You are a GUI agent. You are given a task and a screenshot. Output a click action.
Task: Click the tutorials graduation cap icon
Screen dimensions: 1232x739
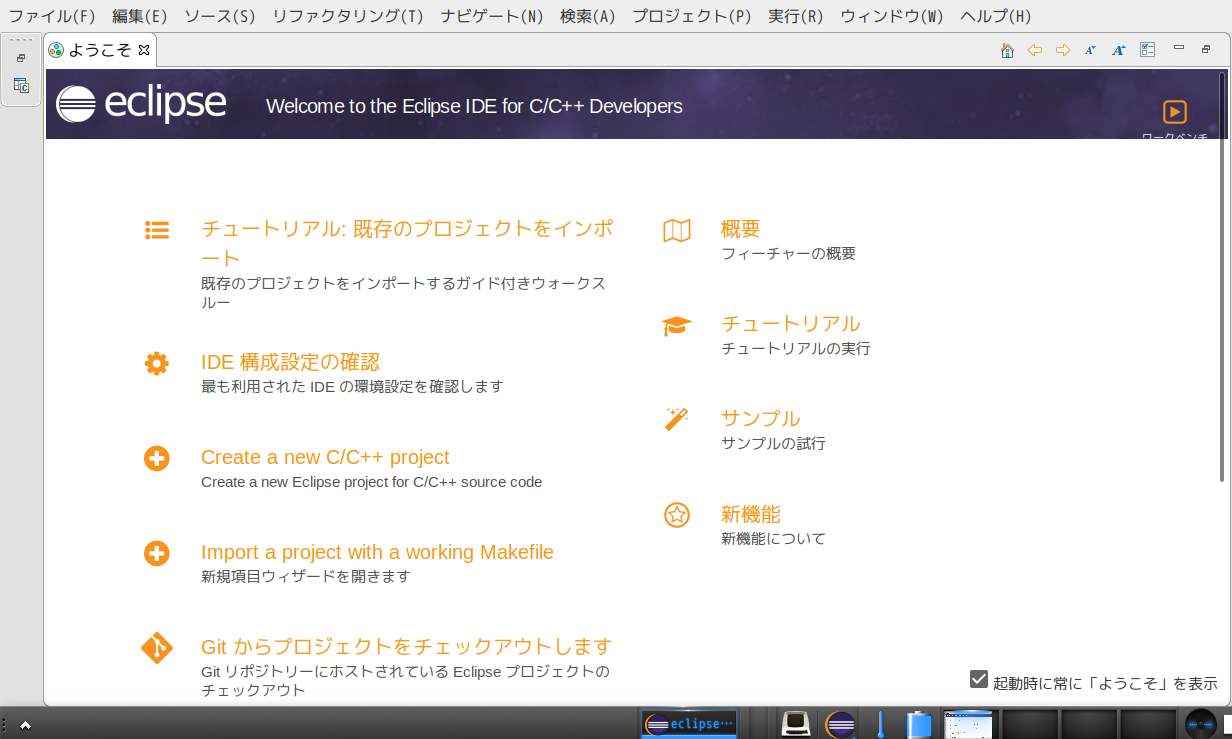click(x=677, y=326)
